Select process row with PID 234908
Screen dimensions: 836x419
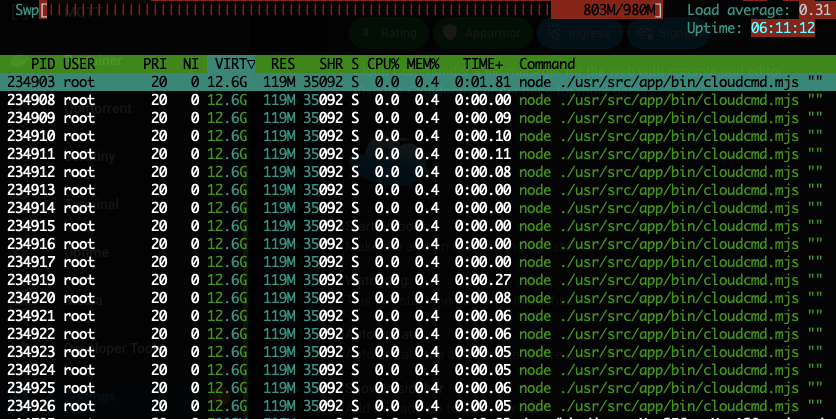418,100
